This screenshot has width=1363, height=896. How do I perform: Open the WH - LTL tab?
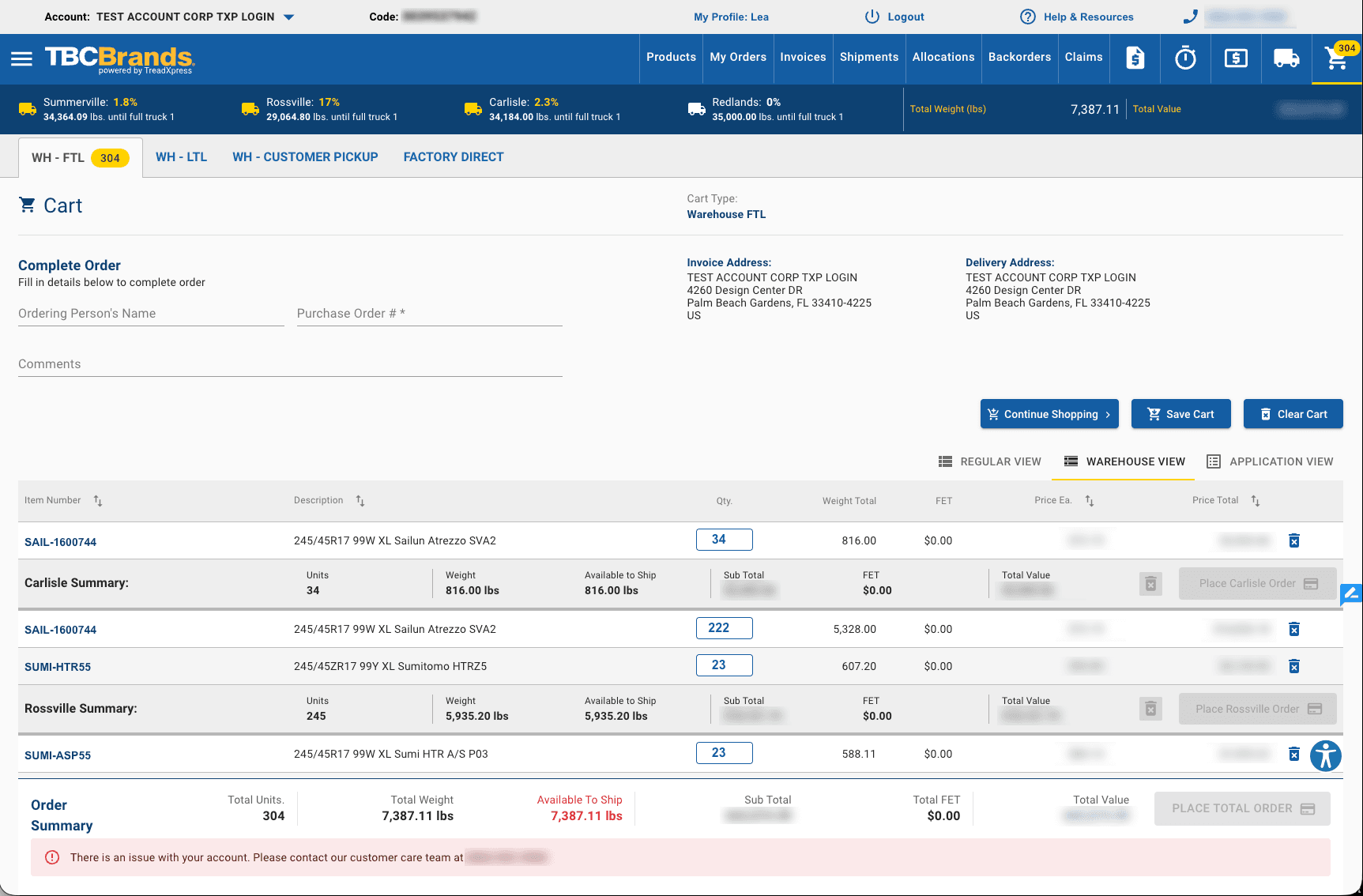point(181,157)
